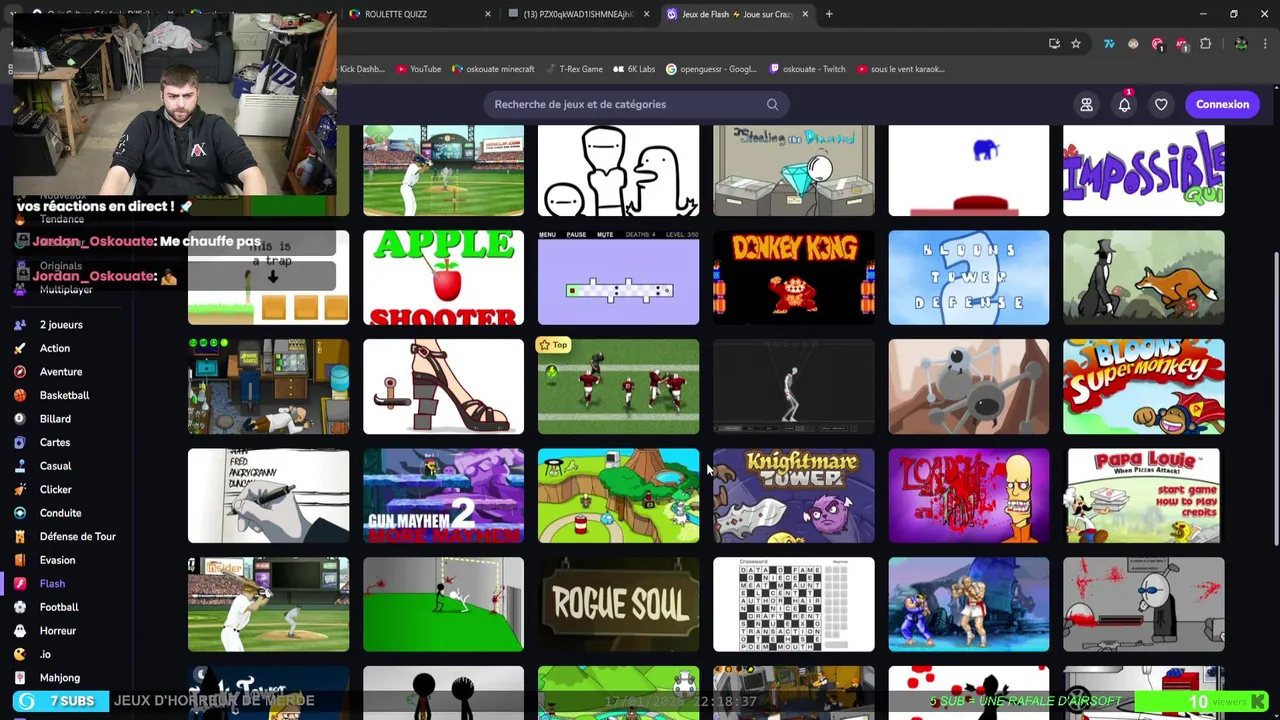Open the browser extensions puzzle icon

point(1205,44)
